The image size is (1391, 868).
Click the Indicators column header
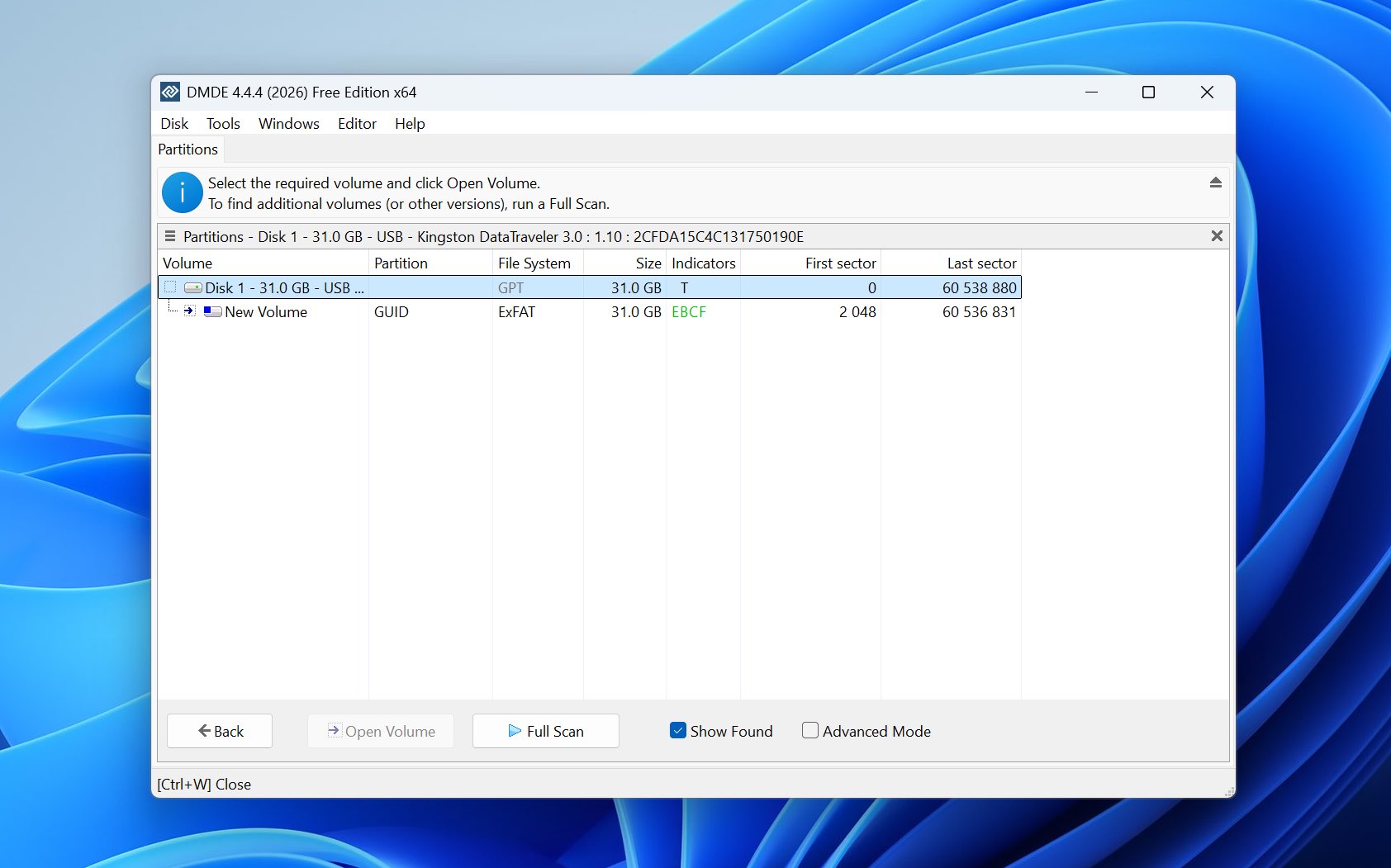pos(703,263)
